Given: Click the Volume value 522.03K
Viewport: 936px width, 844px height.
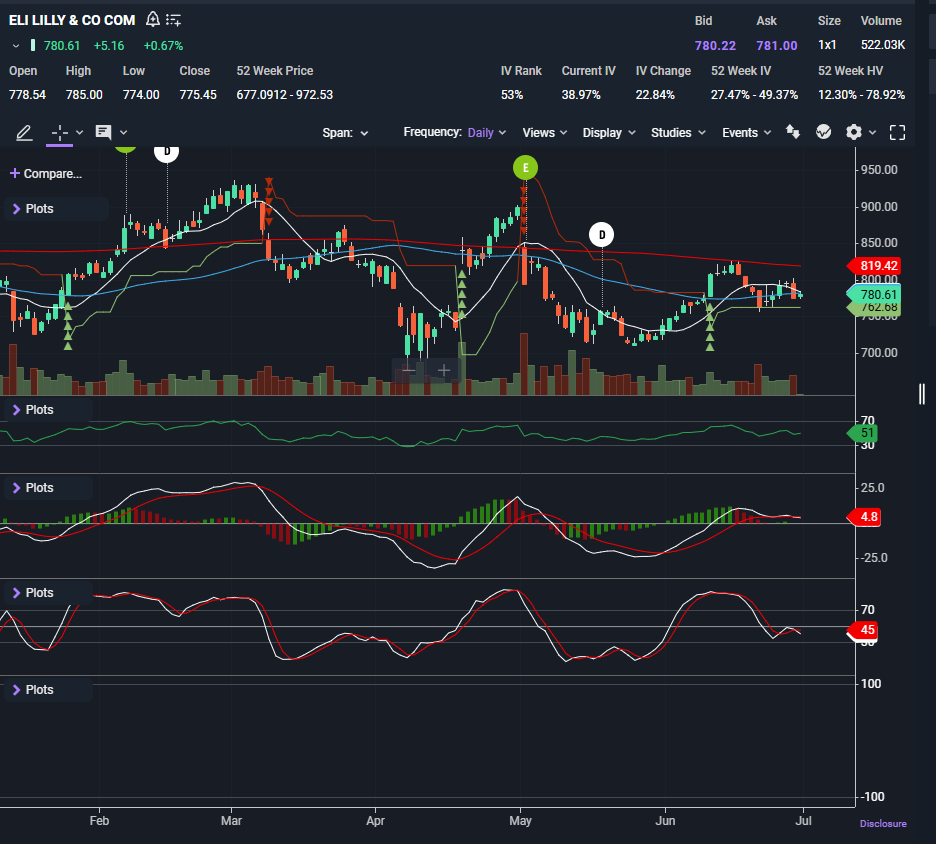Looking at the screenshot, I should pyautogui.click(x=883, y=45).
